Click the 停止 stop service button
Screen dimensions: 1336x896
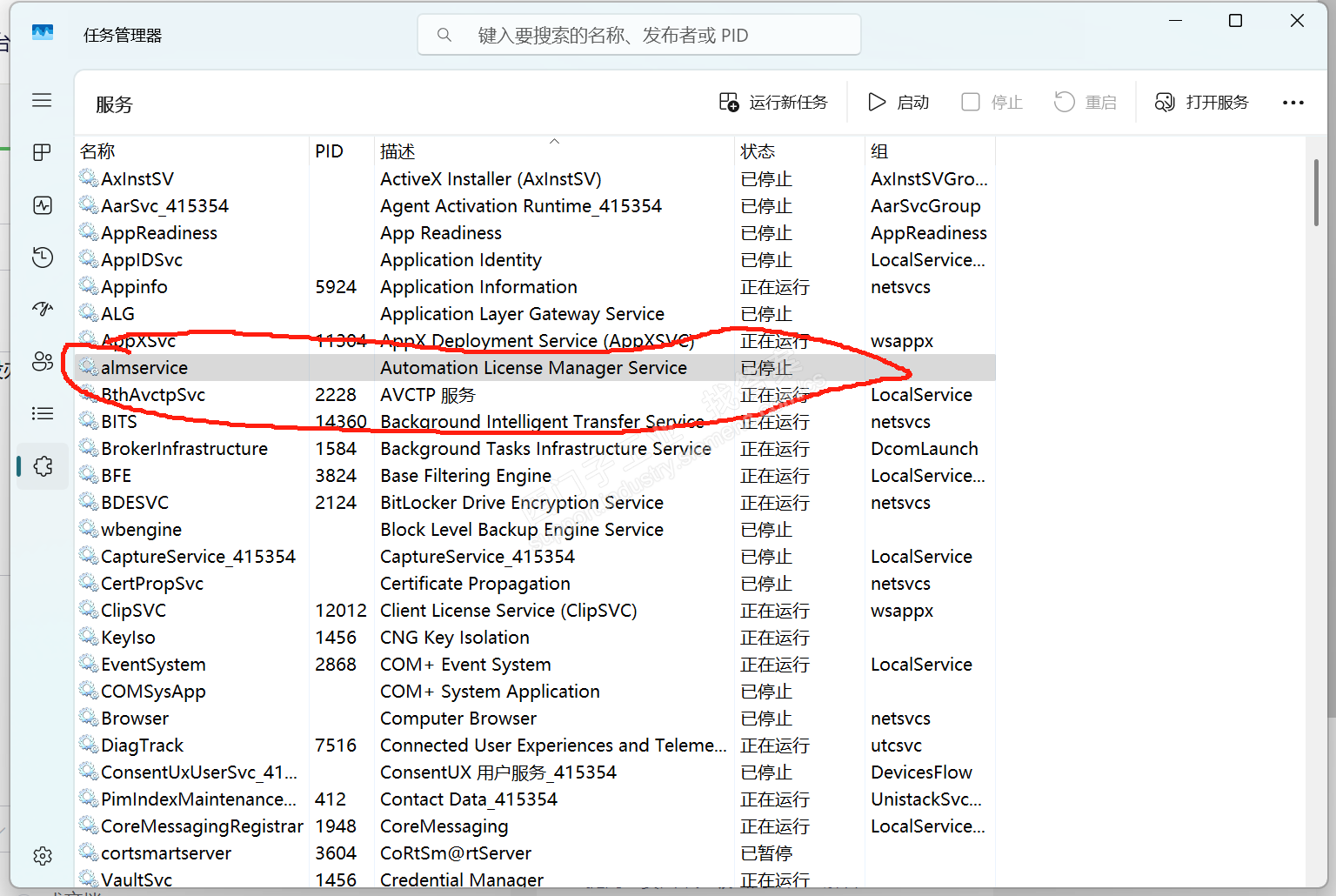(992, 103)
